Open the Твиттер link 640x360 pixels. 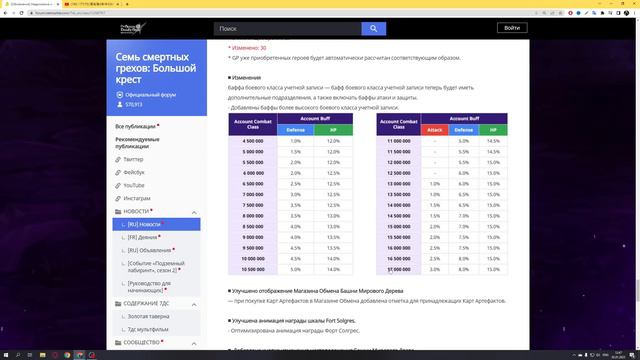tap(133, 159)
